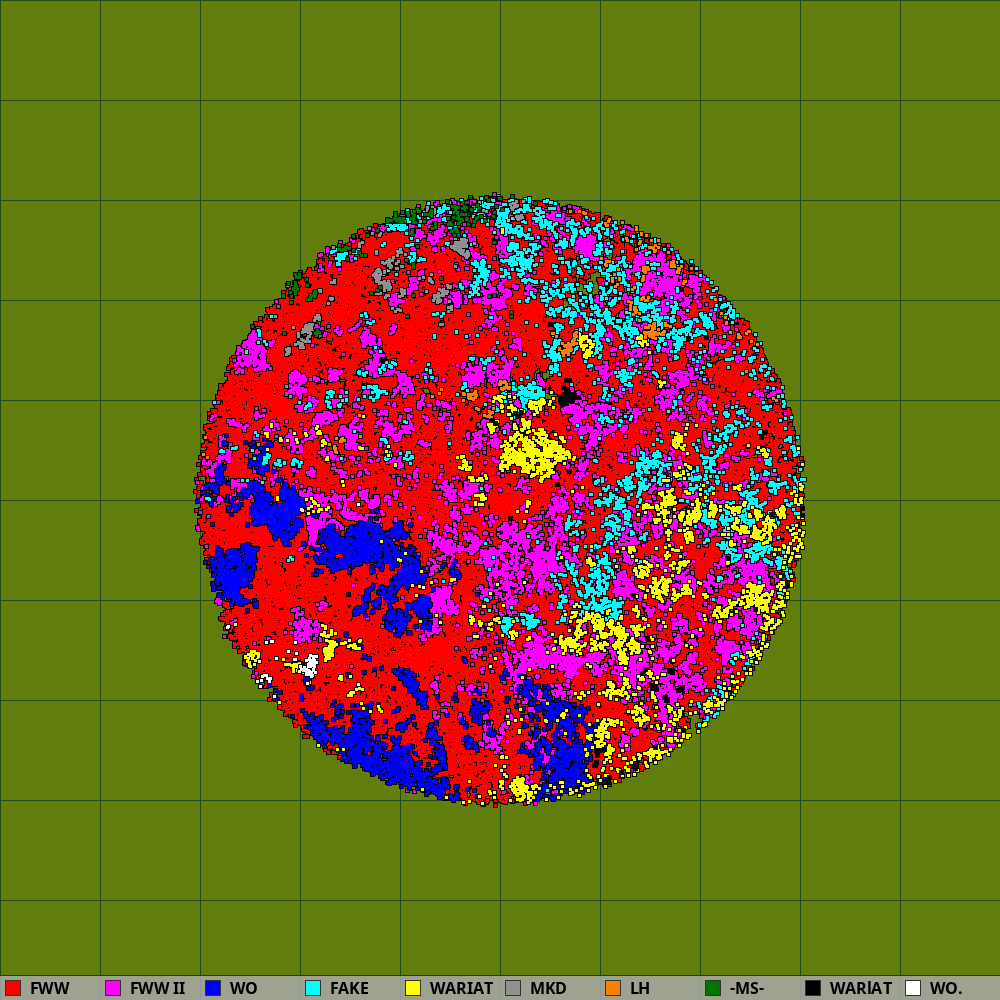Click the red FWW legend swatch
This screenshot has height=1000, width=1000.
pyautogui.click(x=13, y=988)
